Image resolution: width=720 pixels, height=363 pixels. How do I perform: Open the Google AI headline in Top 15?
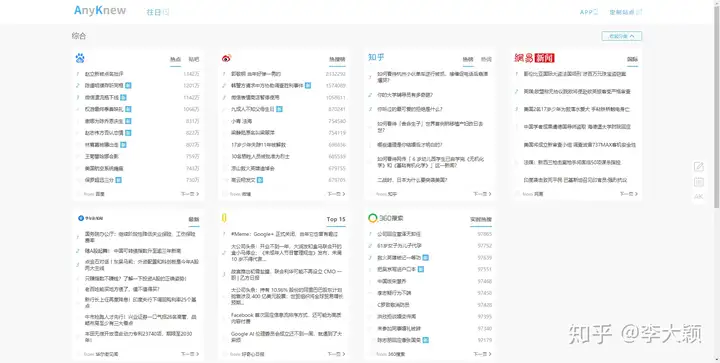pos(286,337)
